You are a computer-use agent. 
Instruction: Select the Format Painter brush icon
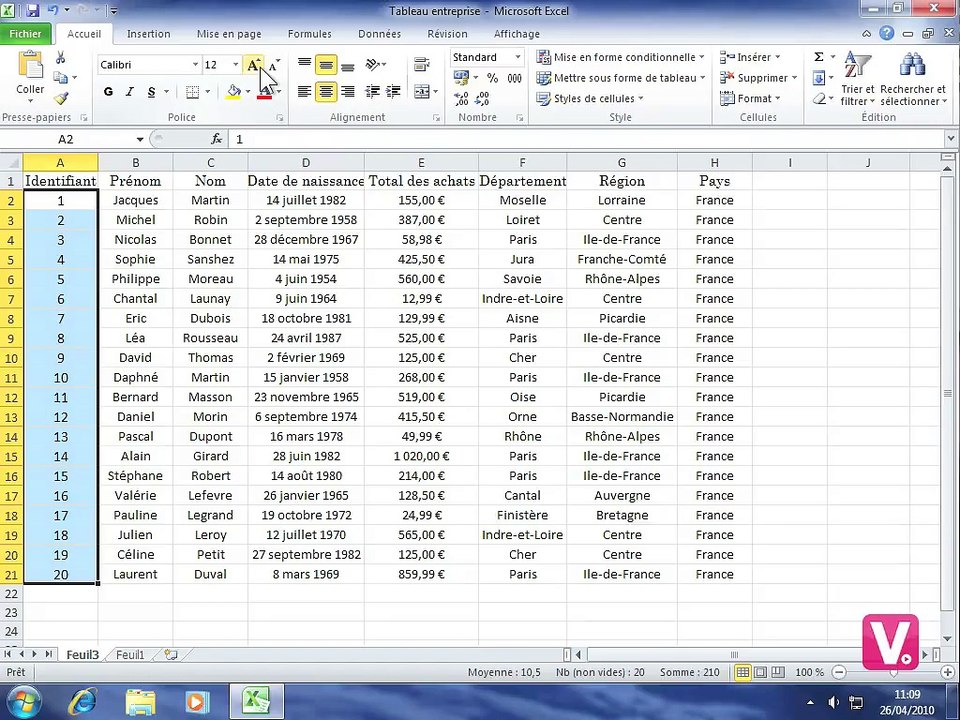pos(61,98)
